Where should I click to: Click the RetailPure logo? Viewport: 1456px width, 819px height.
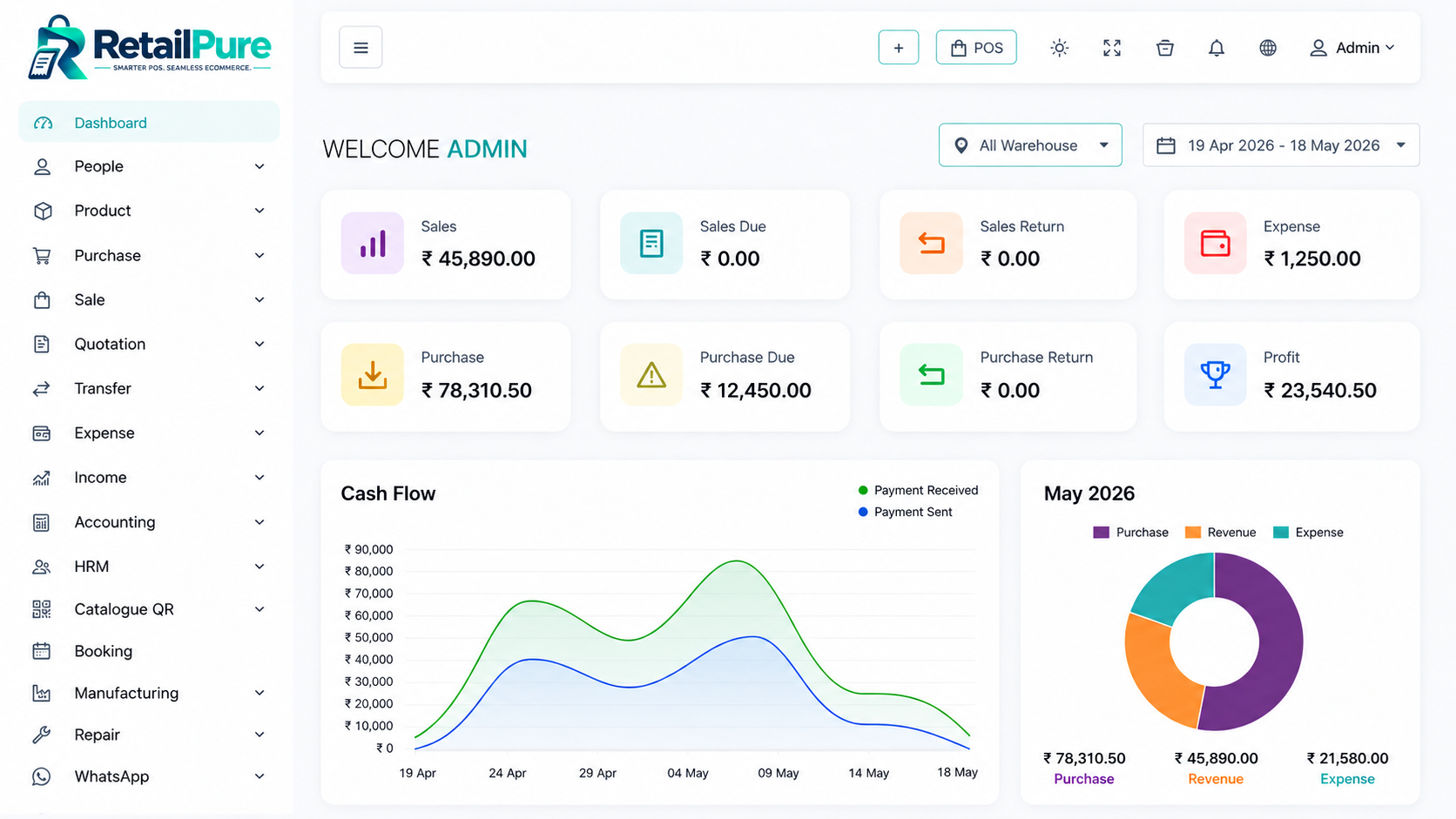point(150,48)
